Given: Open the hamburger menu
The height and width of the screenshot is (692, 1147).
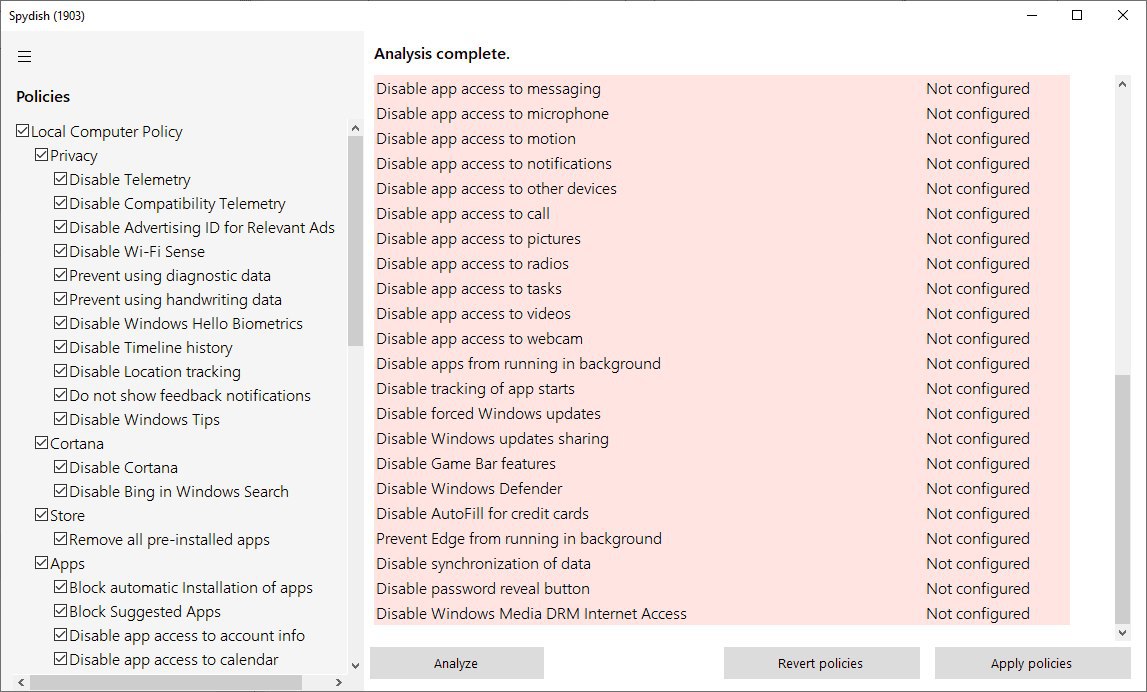Looking at the screenshot, I should point(25,57).
